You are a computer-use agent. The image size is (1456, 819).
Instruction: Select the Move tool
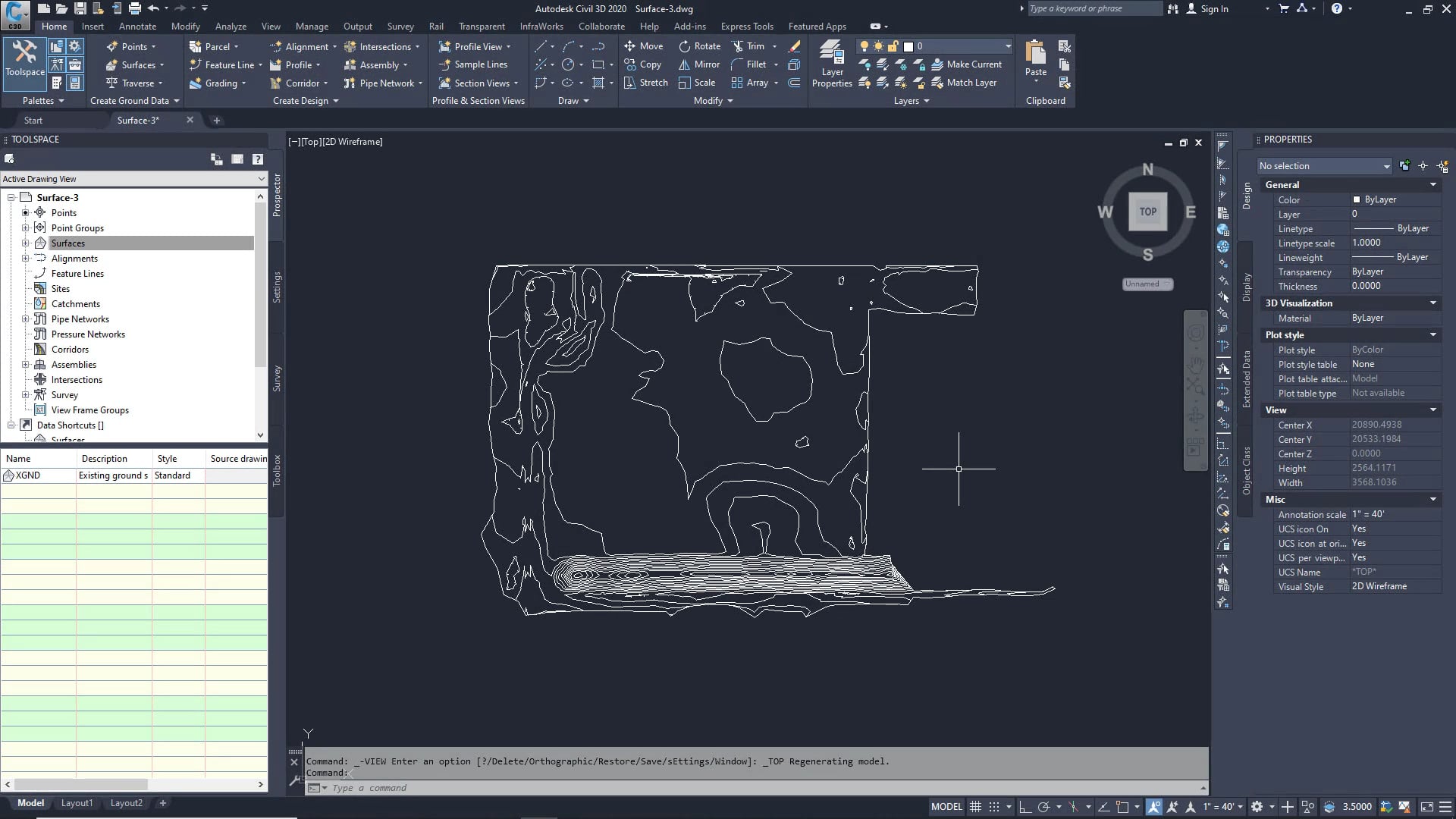[x=643, y=45]
